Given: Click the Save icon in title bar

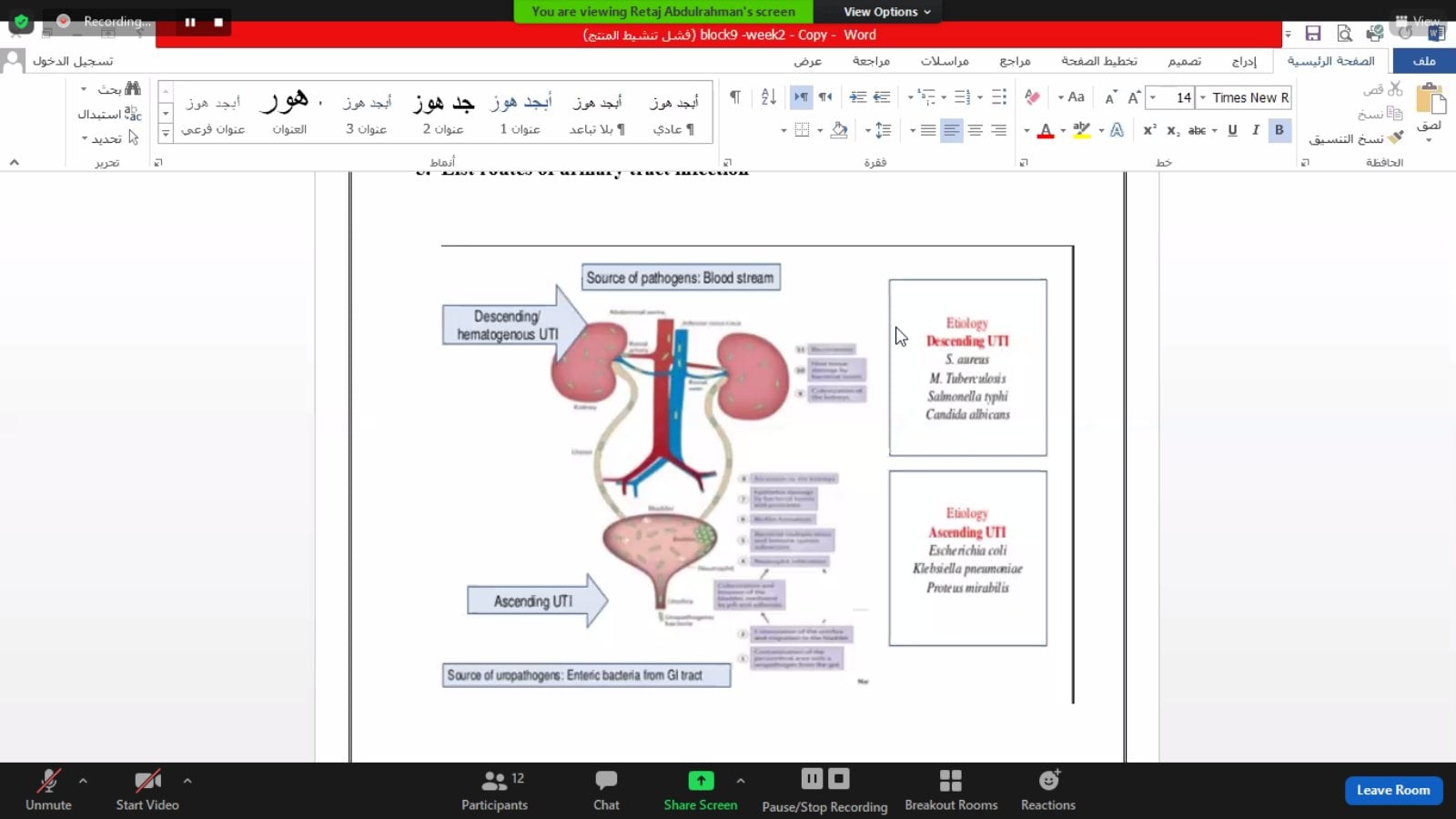Looking at the screenshot, I should (1312, 34).
